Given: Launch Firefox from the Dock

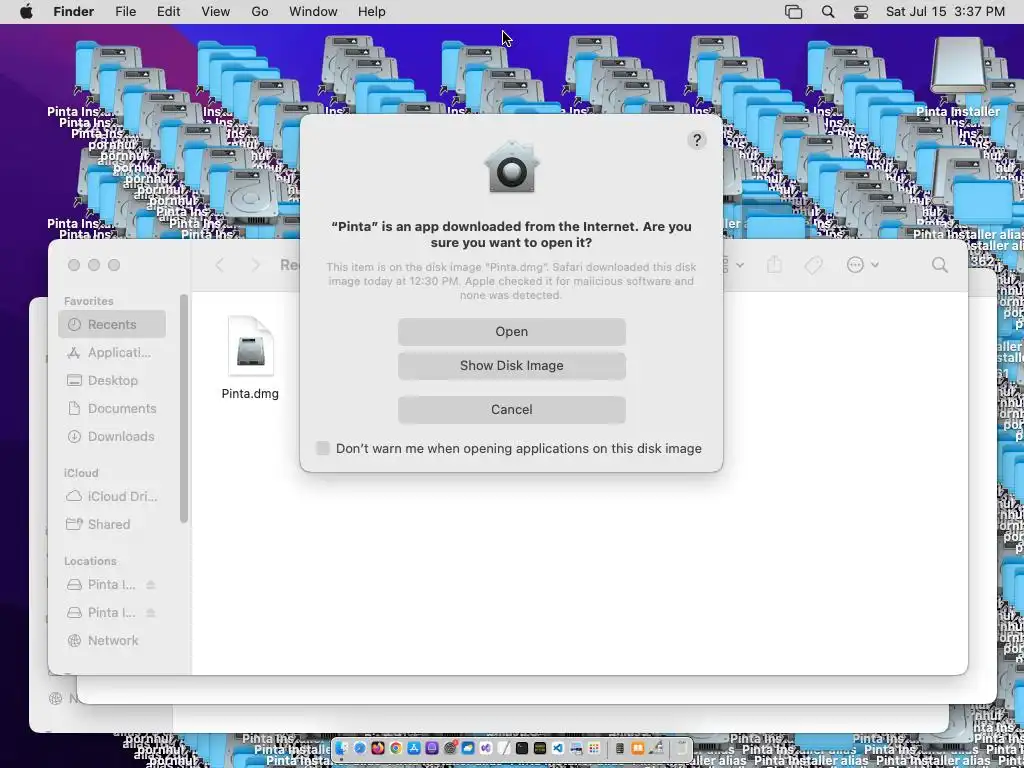Looking at the screenshot, I should 378,748.
